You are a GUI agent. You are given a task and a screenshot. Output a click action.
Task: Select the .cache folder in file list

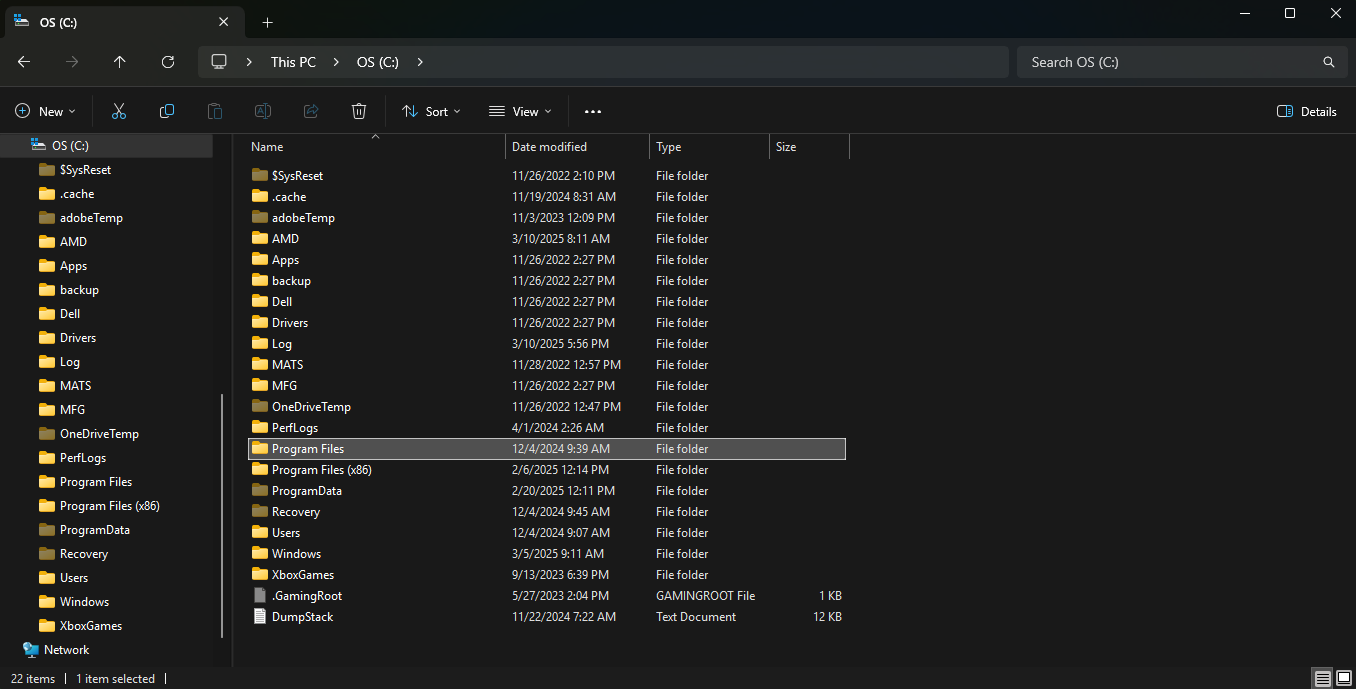click(x=547, y=197)
